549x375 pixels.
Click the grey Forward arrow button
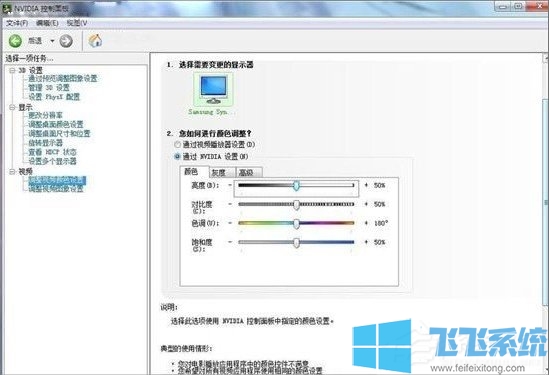click(66, 41)
